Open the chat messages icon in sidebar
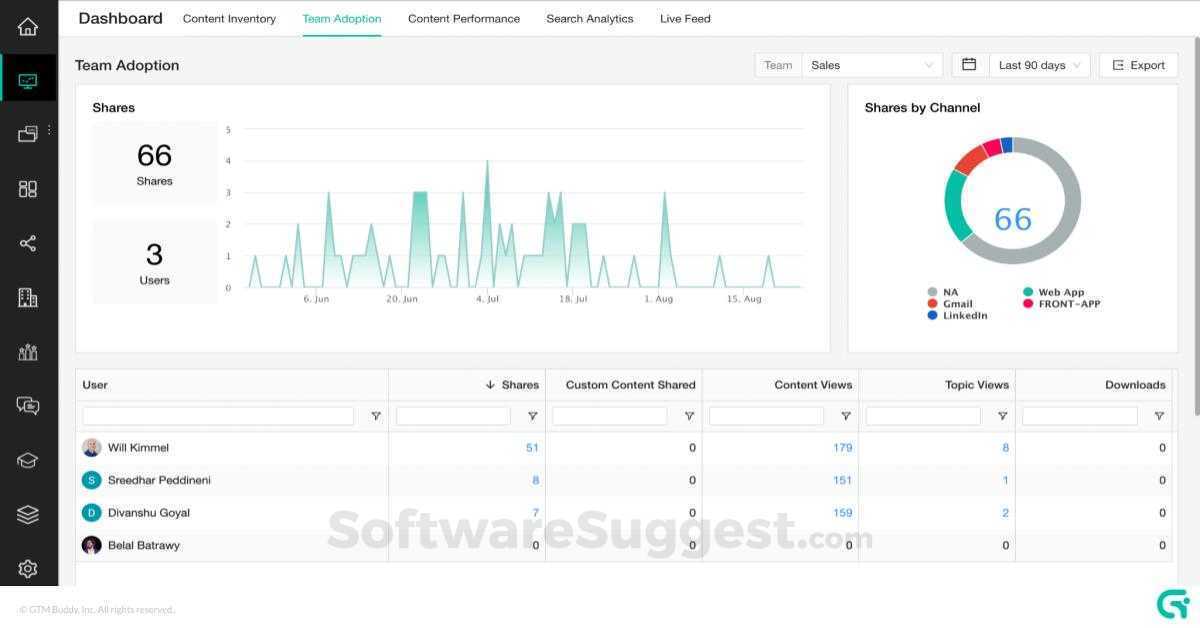The image size is (1200, 628). tap(27, 406)
